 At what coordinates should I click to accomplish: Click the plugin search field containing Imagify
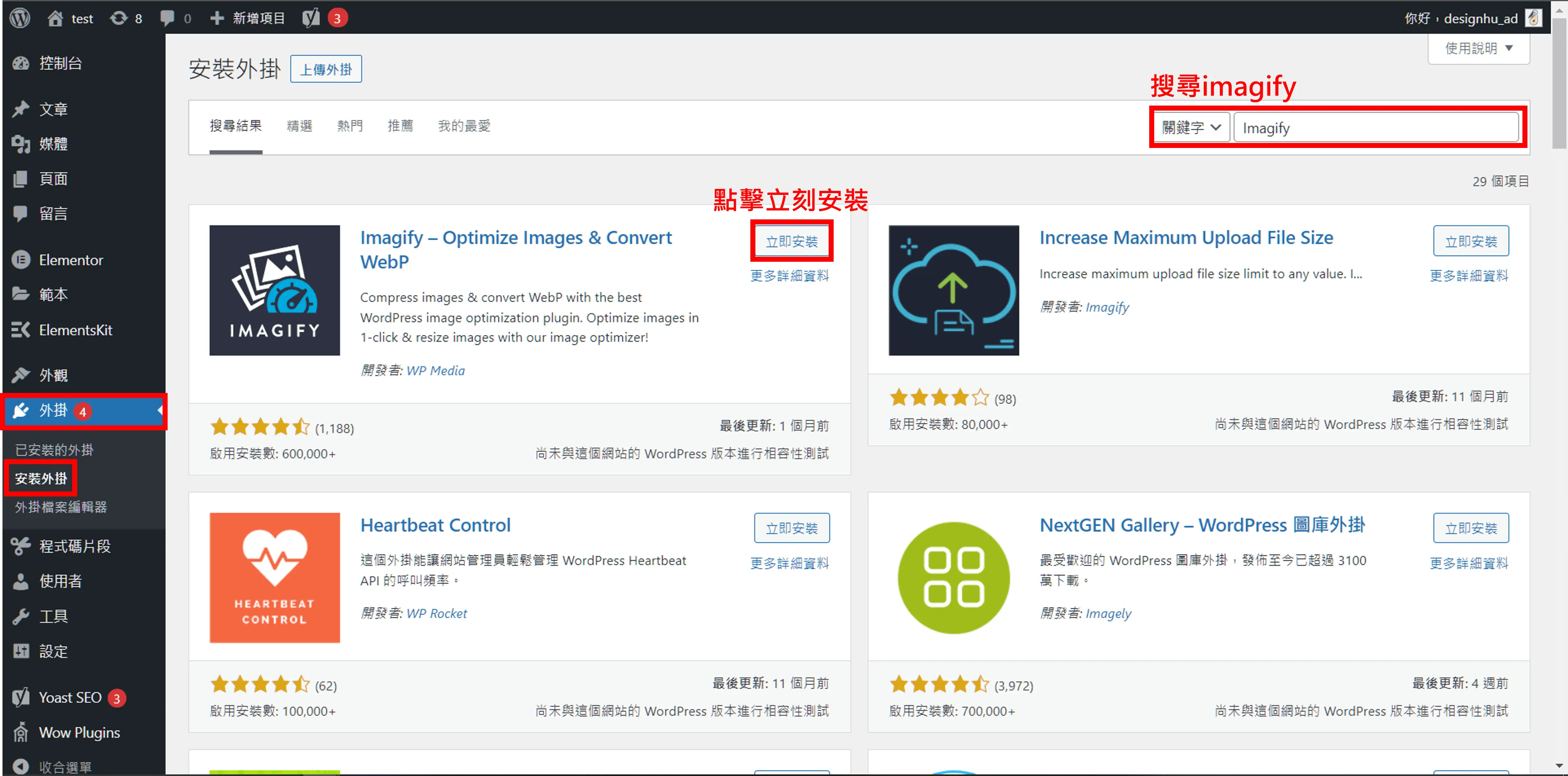coord(1376,127)
